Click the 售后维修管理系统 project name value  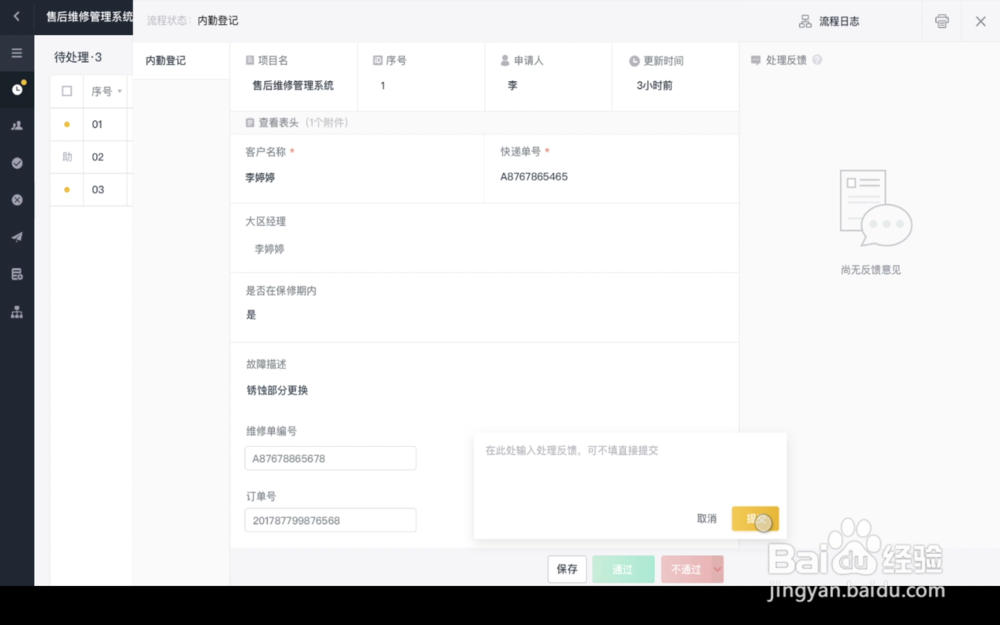293,85
